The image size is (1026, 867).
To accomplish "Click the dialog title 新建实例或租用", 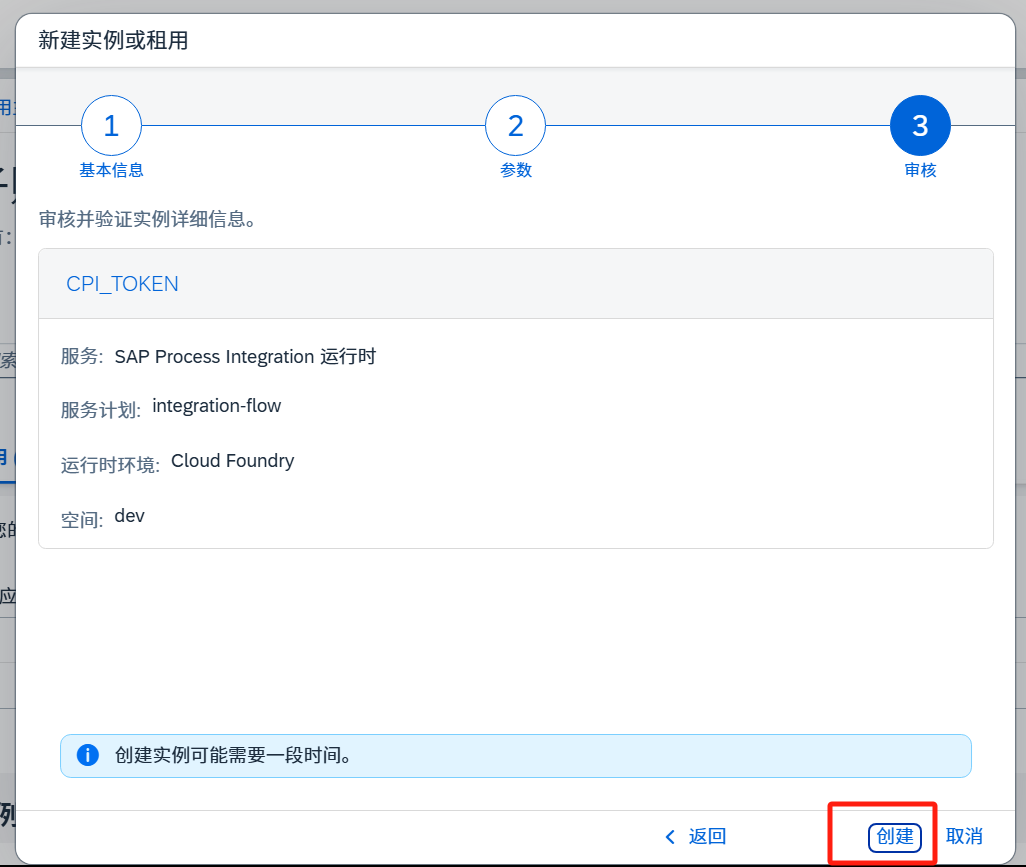I will click(113, 41).
